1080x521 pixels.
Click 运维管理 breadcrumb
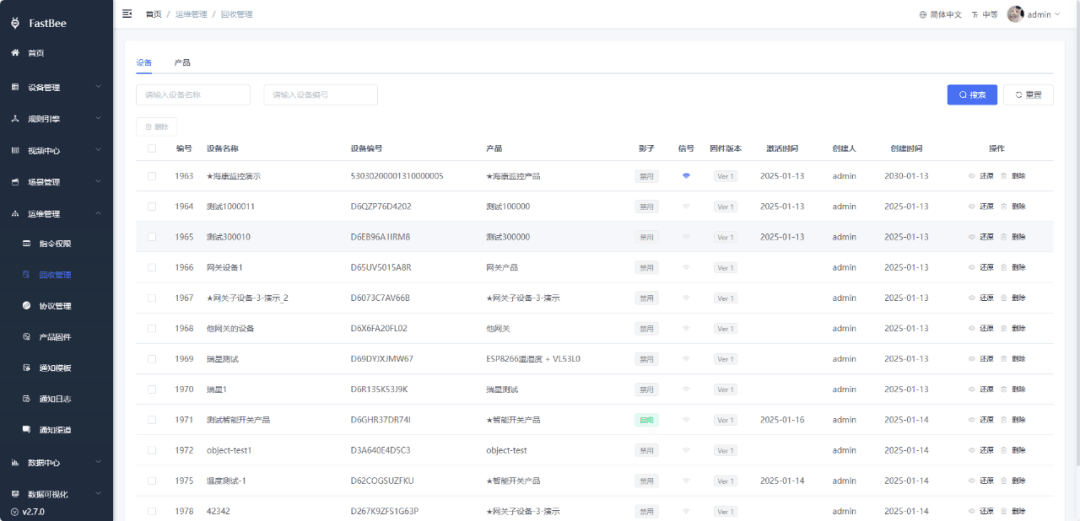(x=191, y=14)
